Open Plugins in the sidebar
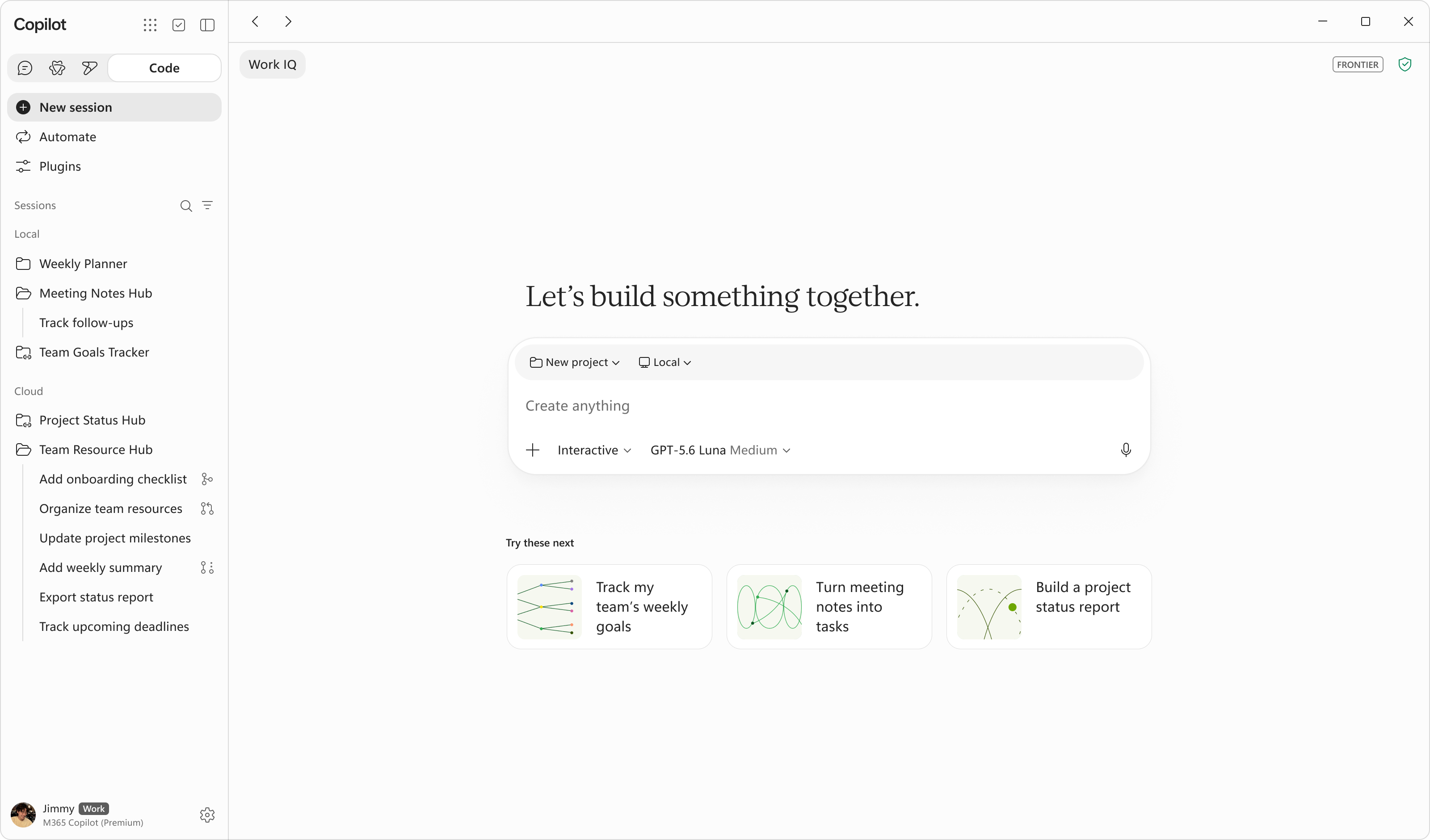This screenshot has width=1430, height=840. coord(114,166)
